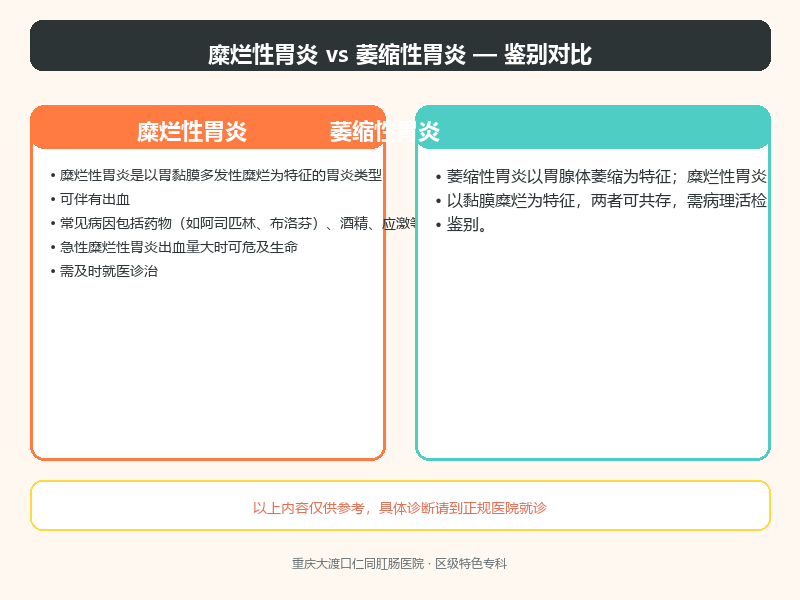800x600 pixels.
Task: Click the bullet '鉴别。'
Action: click(x=467, y=224)
